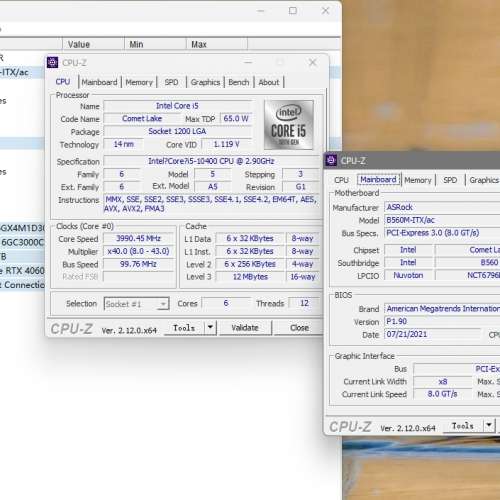This screenshot has width=500, height=500.
Task: Switch to the Bench tab
Action: [239, 82]
